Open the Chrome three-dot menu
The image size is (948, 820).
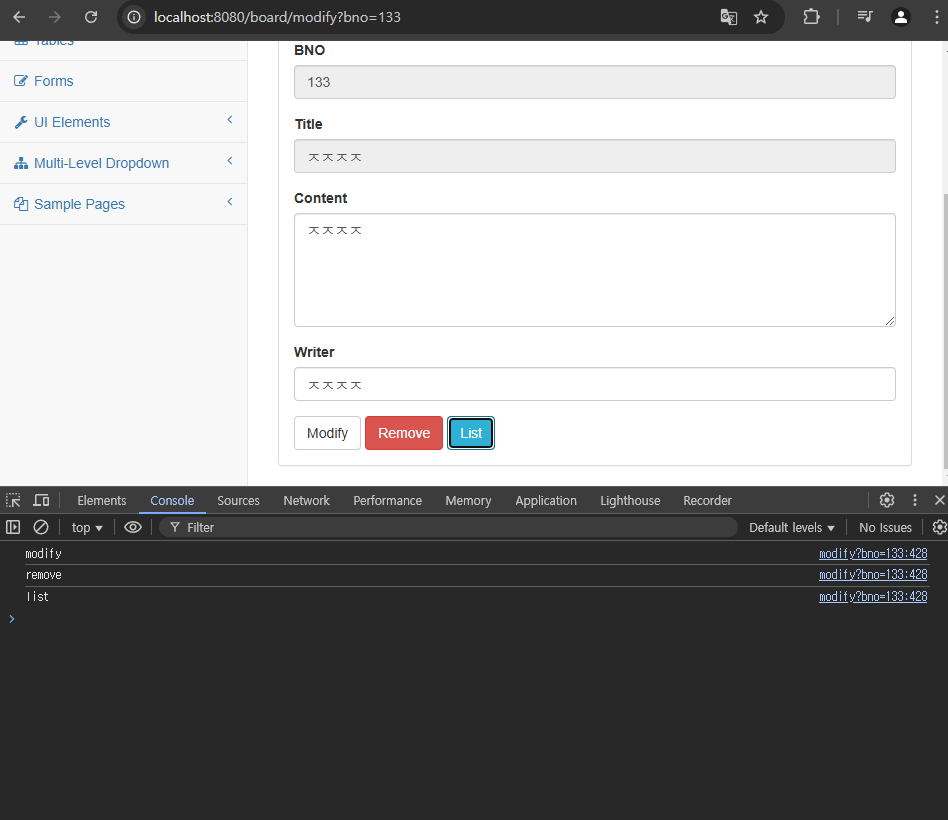[x=937, y=17]
